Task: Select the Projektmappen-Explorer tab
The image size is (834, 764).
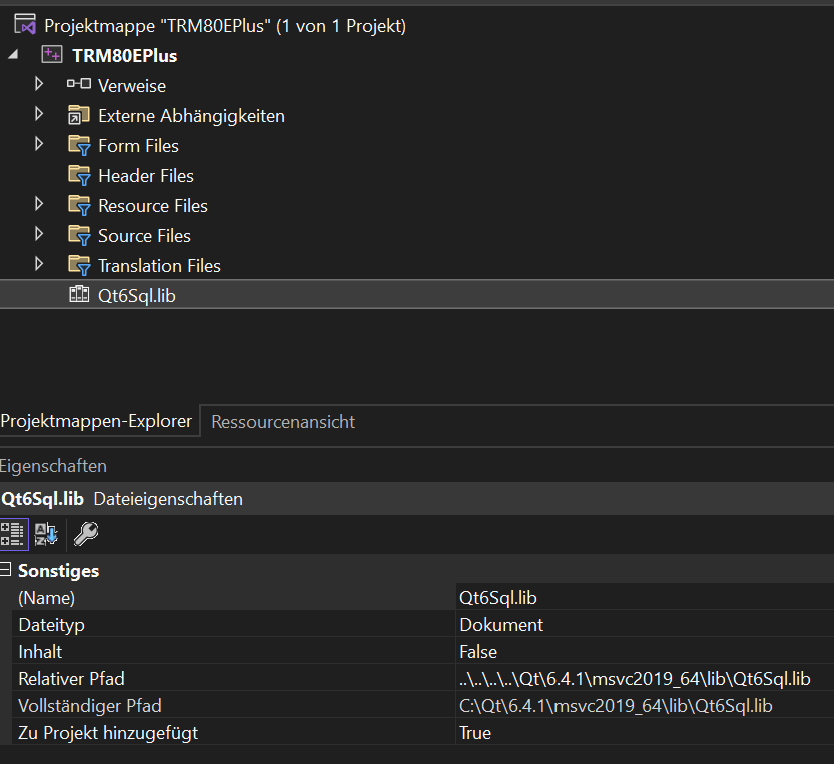Action: [x=97, y=421]
